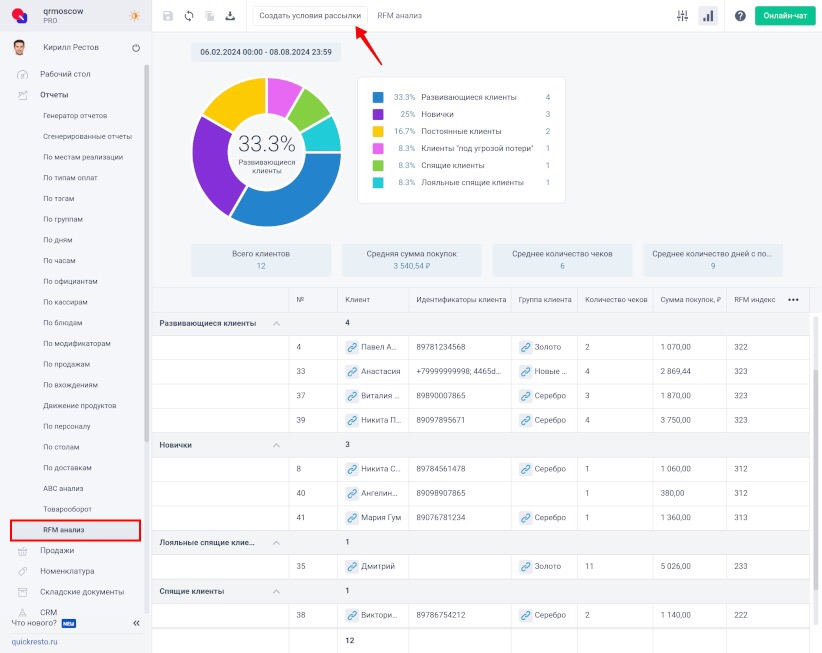Toggle the sun theme icon
This screenshot has width=822, height=653.
[x=134, y=16]
